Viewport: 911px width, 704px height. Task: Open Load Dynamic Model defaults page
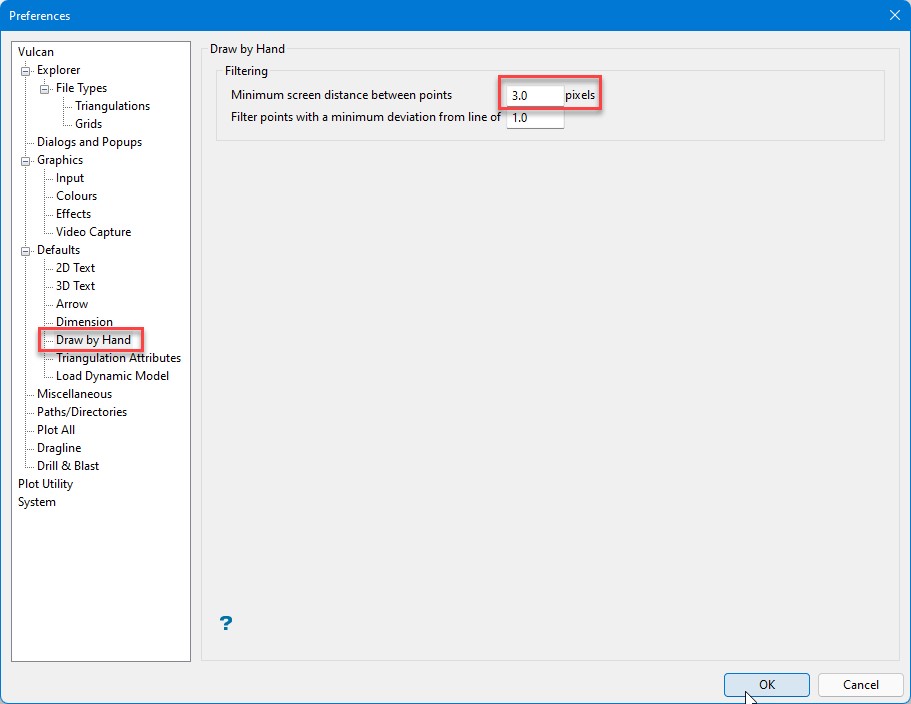[x=112, y=376]
